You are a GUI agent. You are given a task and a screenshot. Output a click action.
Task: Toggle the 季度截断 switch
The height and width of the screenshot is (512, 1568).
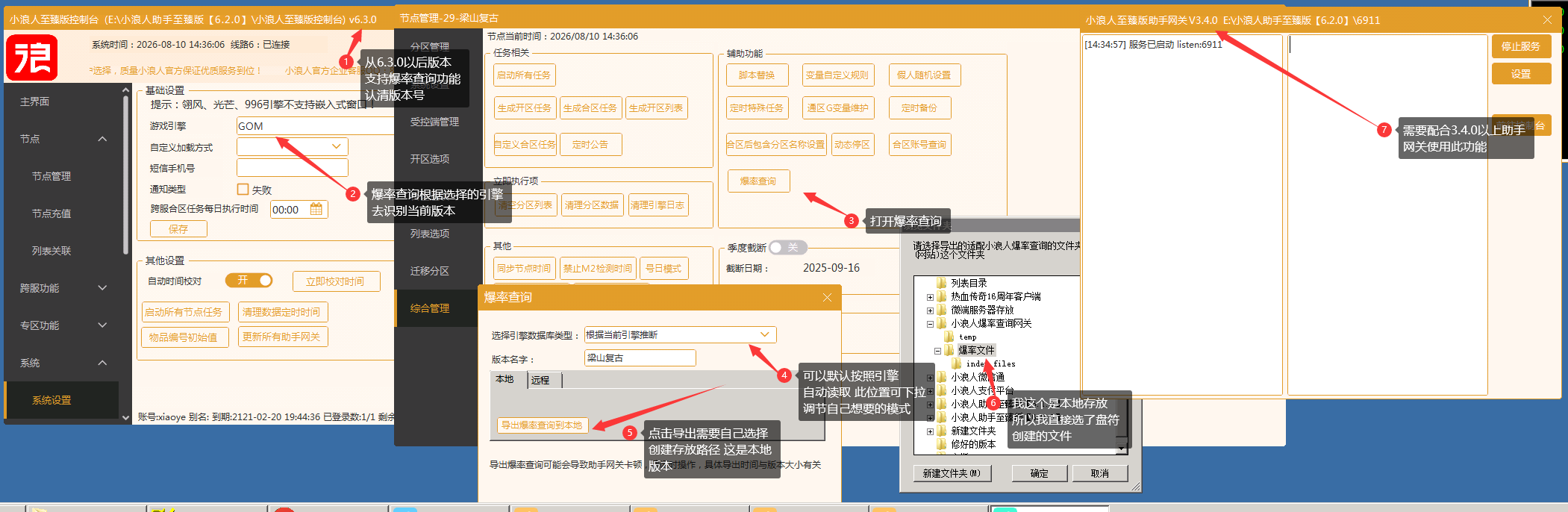click(787, 247)
